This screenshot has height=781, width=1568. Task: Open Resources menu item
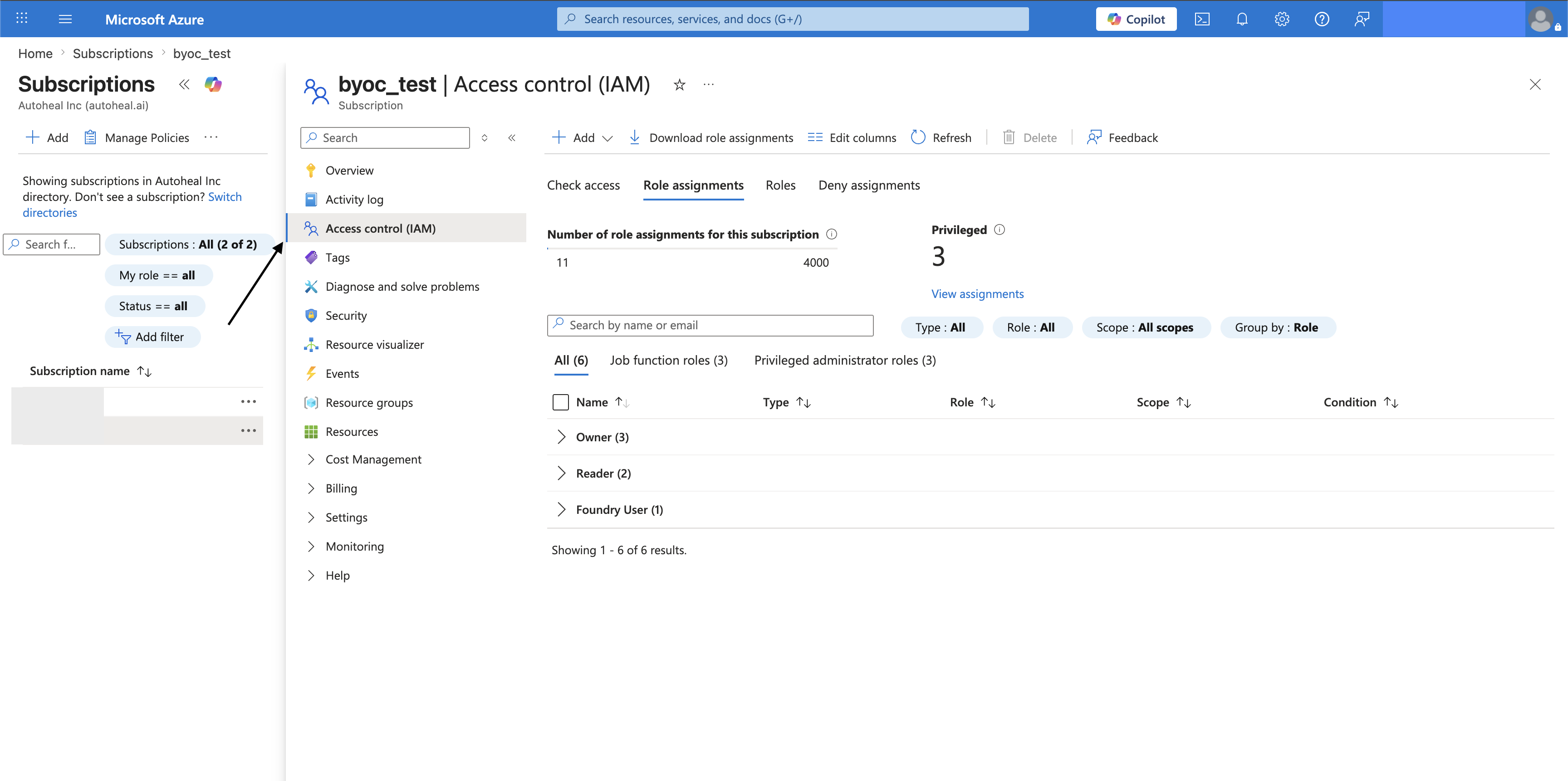351,431
